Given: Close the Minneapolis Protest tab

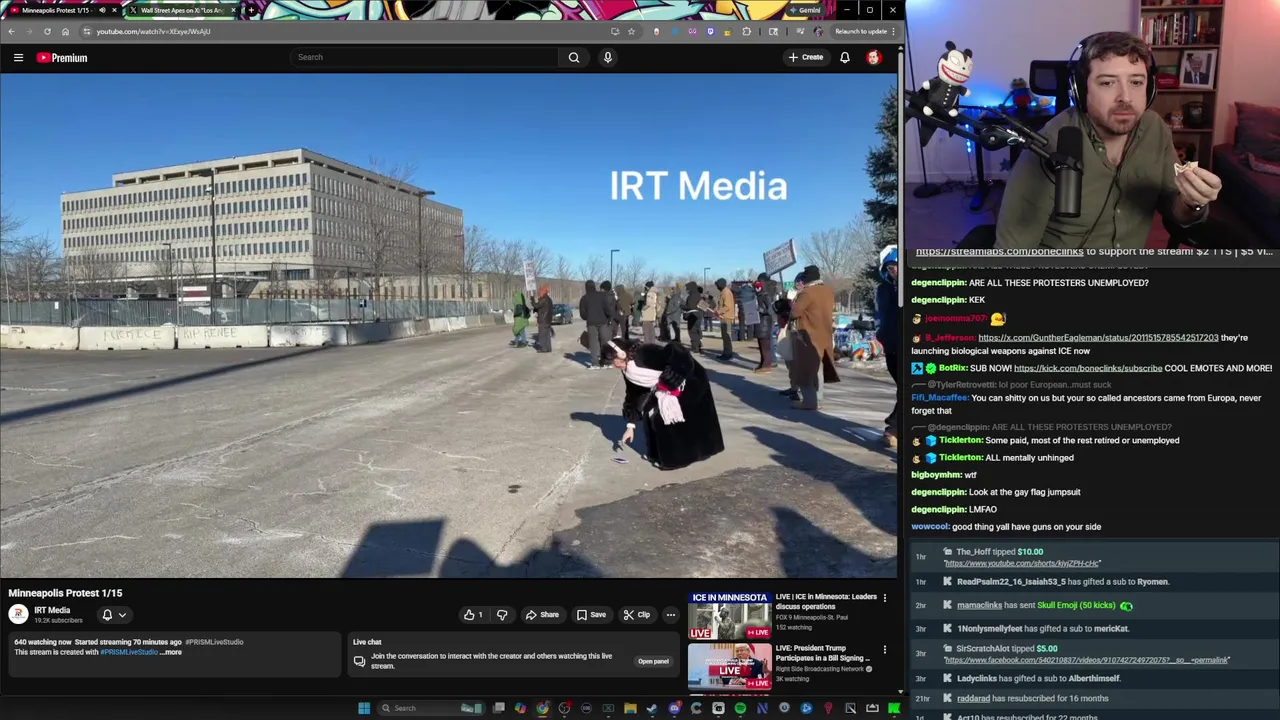Looking at the screenshot, I should (x=114, y=10).
